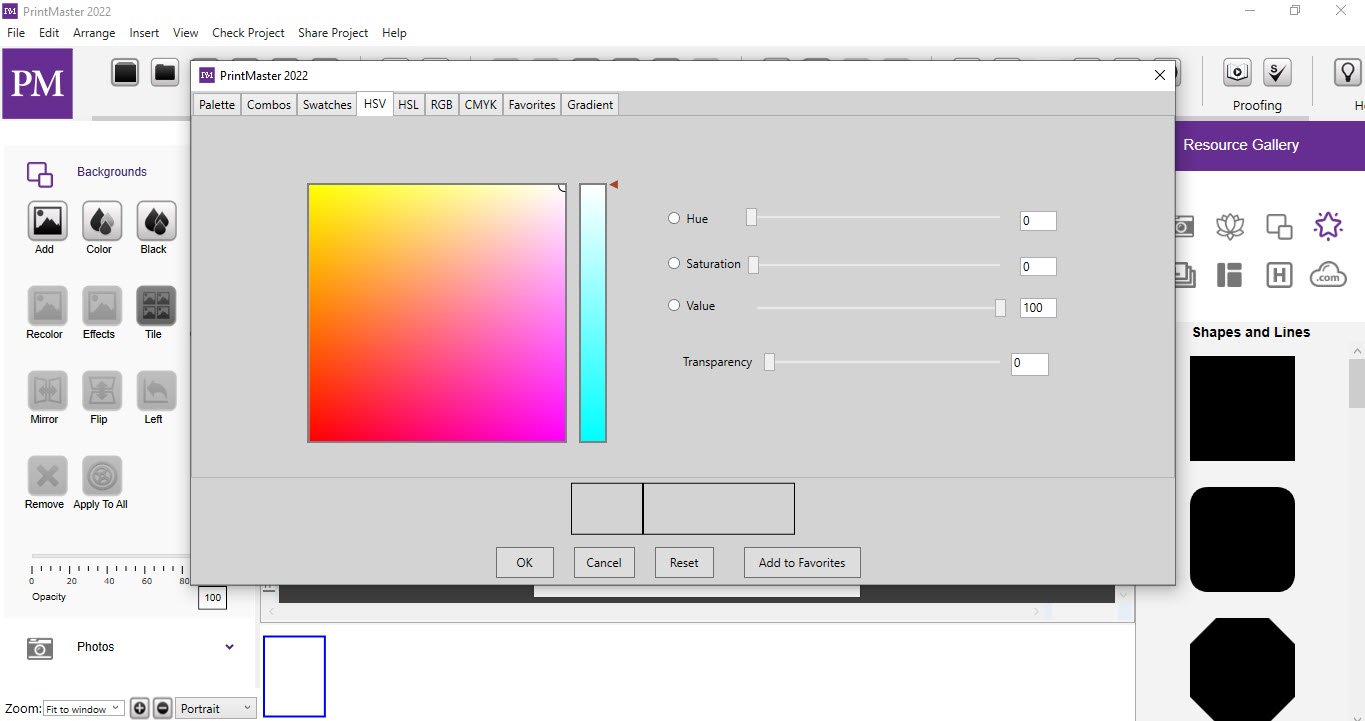Image resolution: width=1365 pixels, height=721 pixels.
Task: Click the zoom in plus icon
Action: (140, 708)
